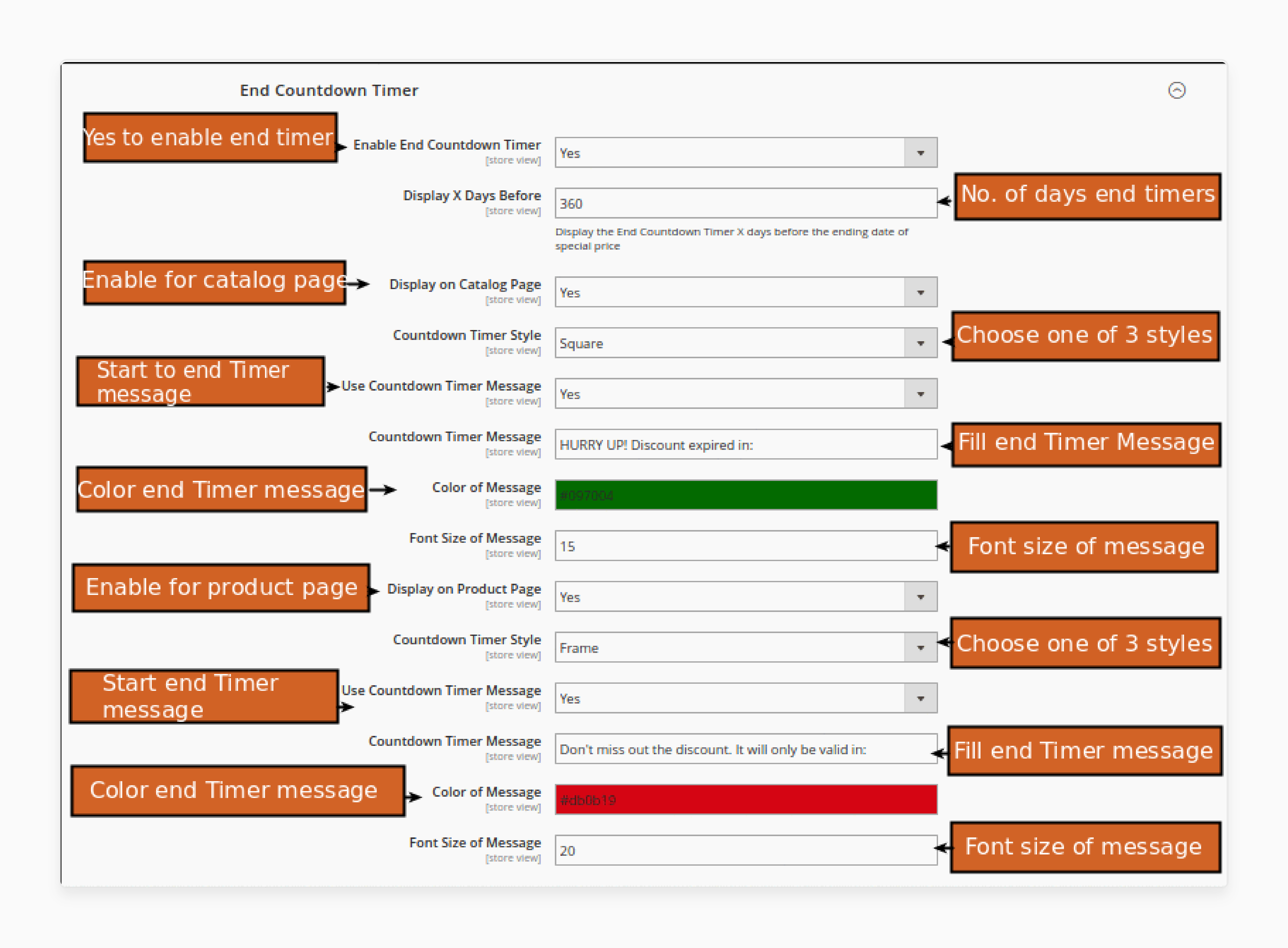Click the store view link under Enable End Countdown Timer
Image resolution: width=1288 pixels, height=948 pixels.
pyautogui.click(x=514, y=160)
